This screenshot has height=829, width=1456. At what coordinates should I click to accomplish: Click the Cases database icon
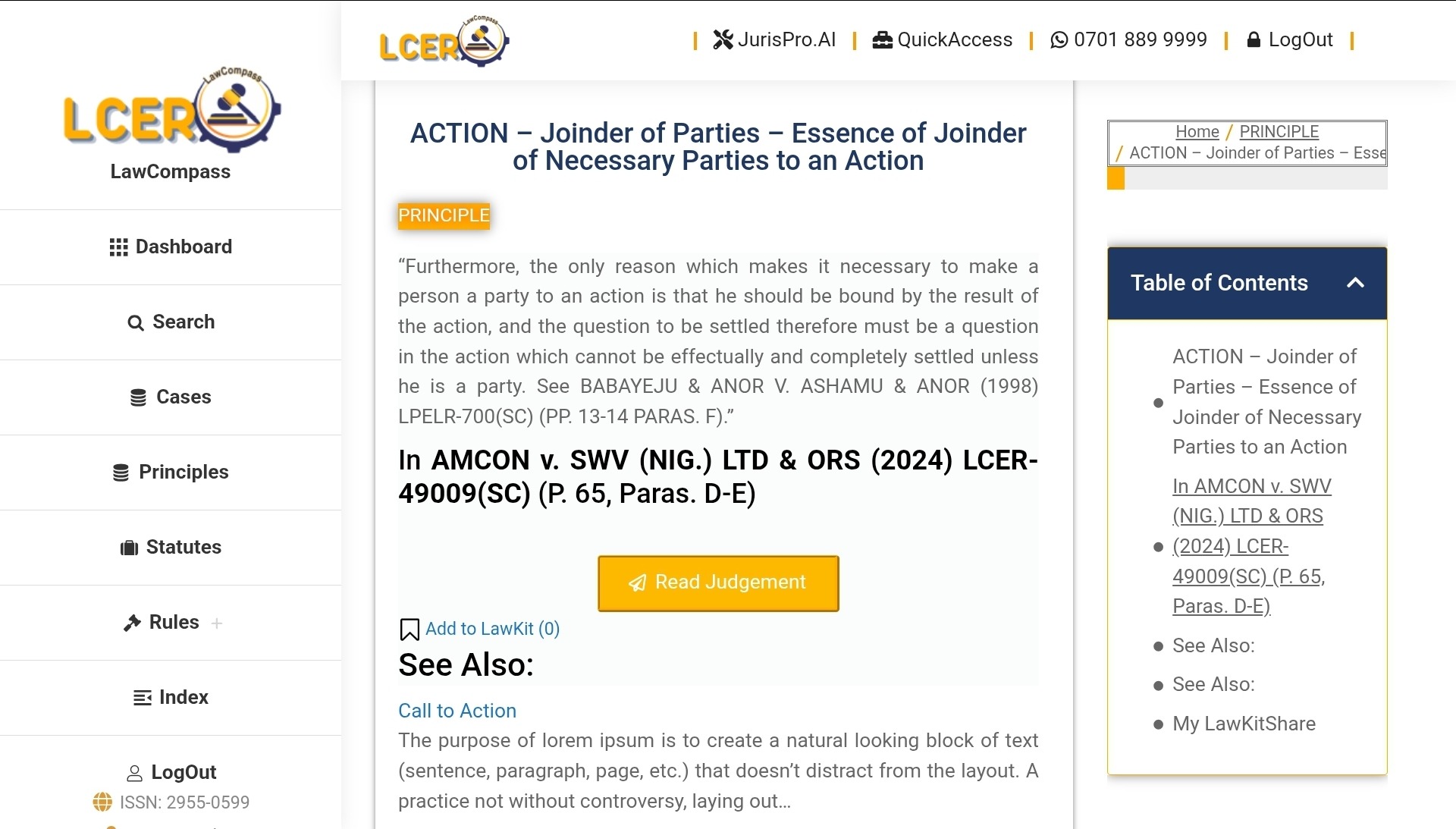pos(138,397)
